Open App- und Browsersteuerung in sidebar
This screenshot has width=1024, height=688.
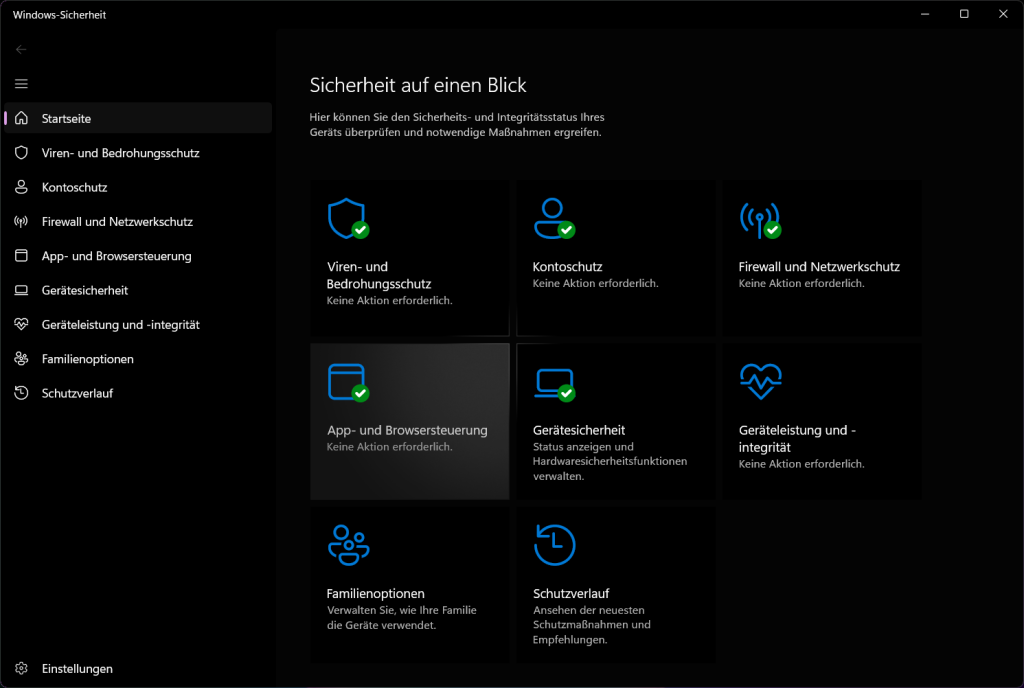click(x=116, y=256)
